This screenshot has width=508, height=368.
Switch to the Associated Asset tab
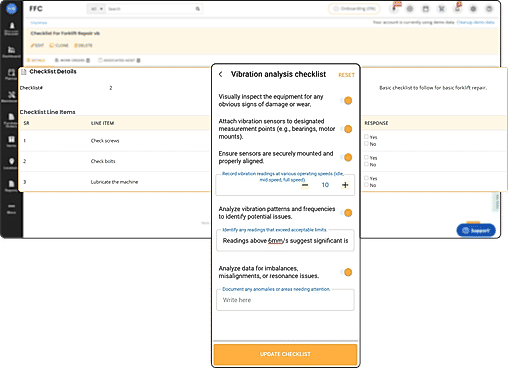tap(119, 60)
